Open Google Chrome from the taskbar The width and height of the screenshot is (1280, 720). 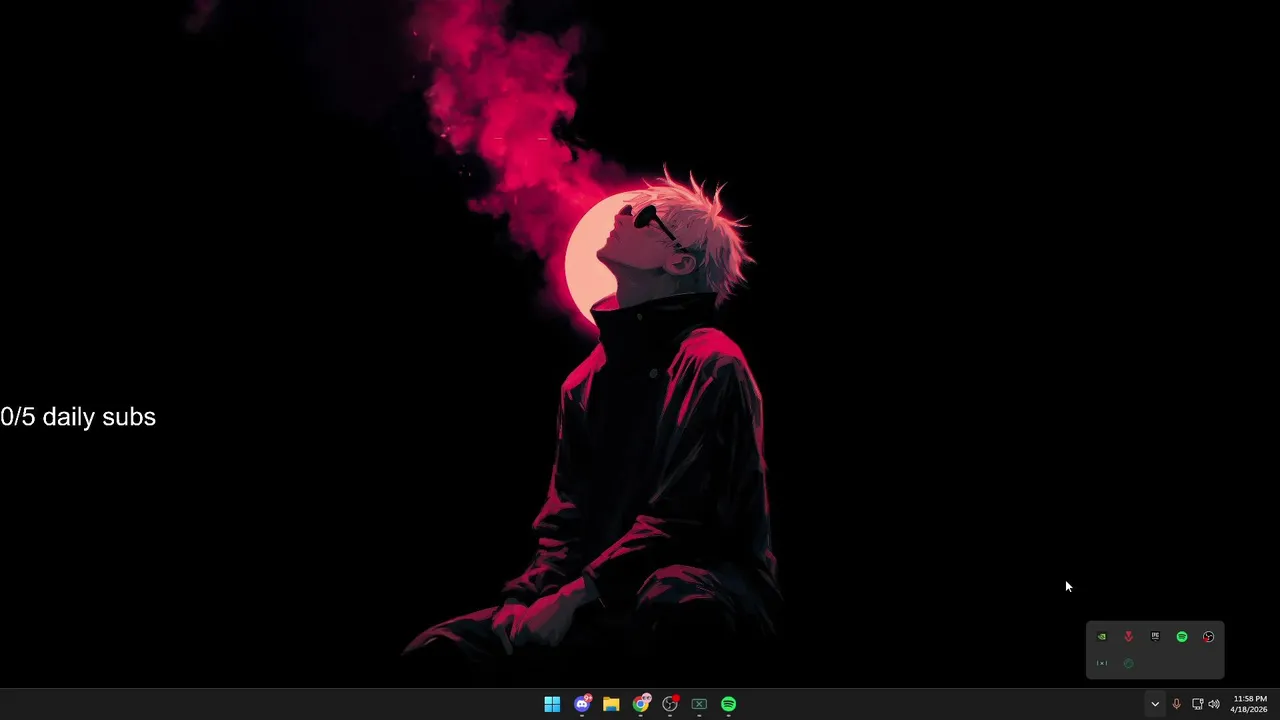[x=641, y=704]
